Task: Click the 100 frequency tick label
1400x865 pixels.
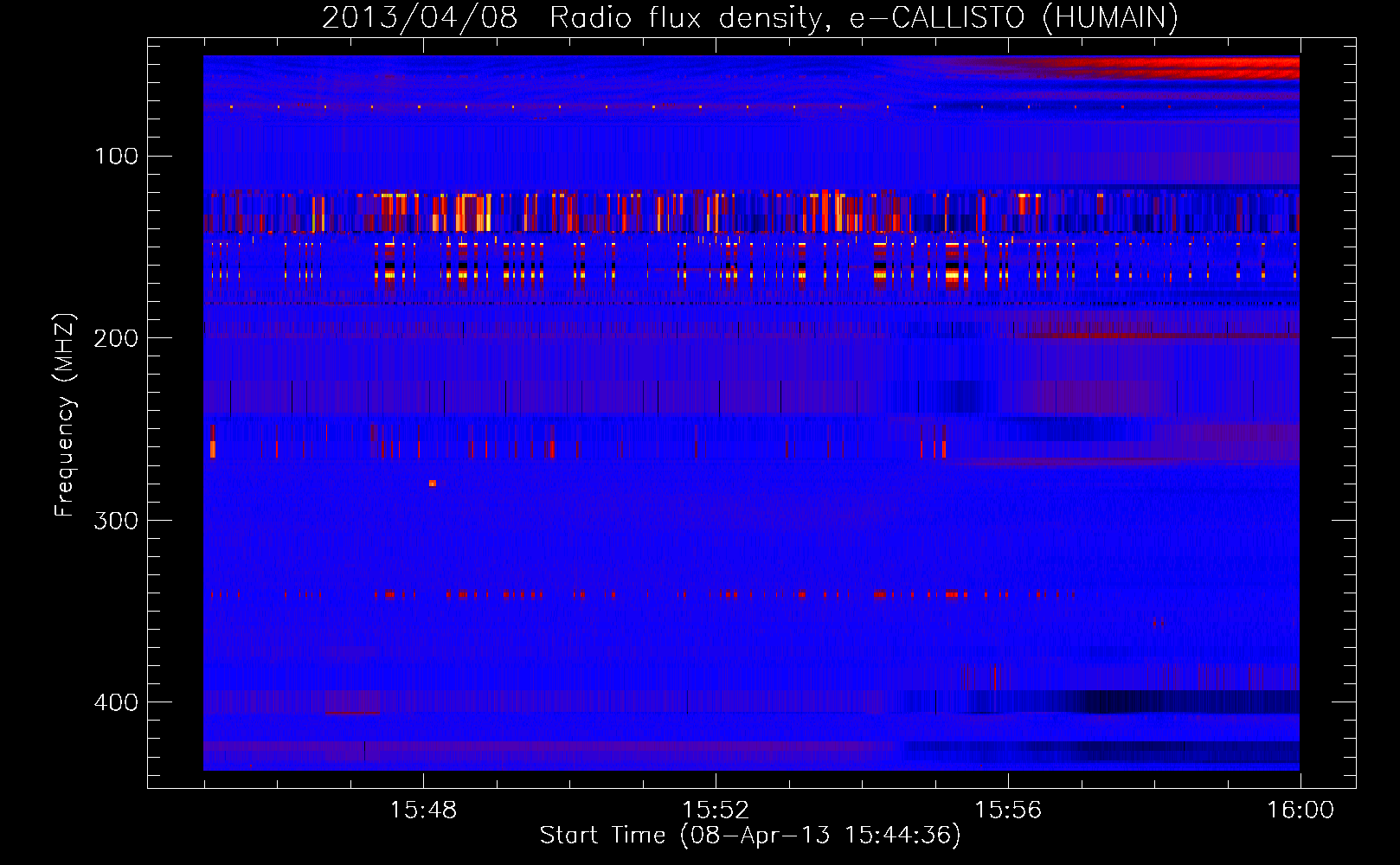Action: point(117,156)
